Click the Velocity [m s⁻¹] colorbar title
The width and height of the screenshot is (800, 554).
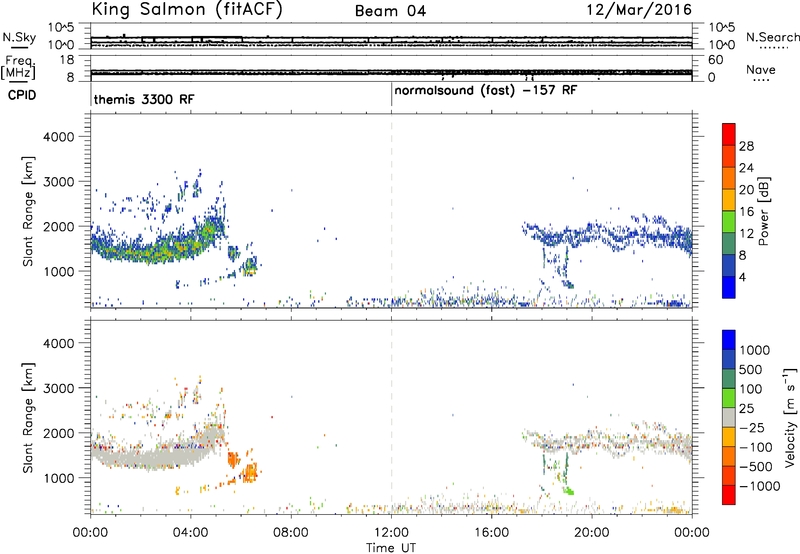pos(790,417)
